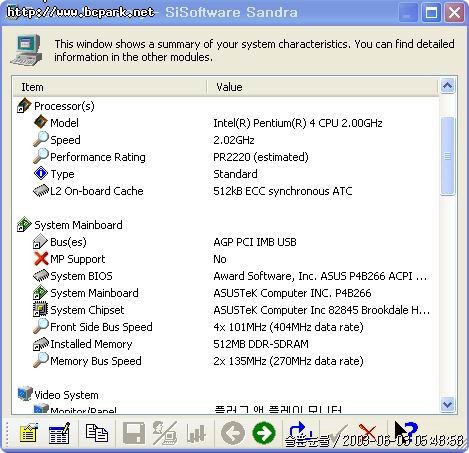This screenshot has width=469, height=453.
Task: Select the Memory Bus Speed row label
Action: [x=96, y=361]
